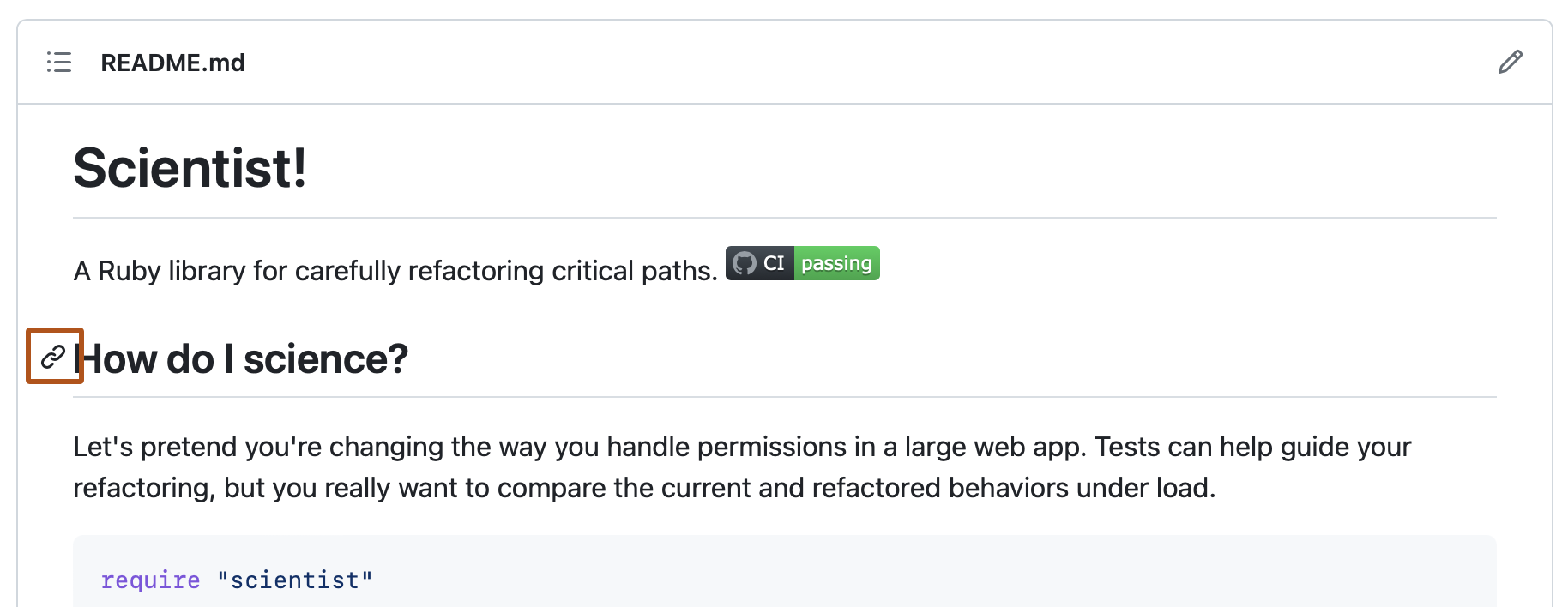
Task: Click the pencil icon to edit README.md
Action: click(x=1511, y=62)
